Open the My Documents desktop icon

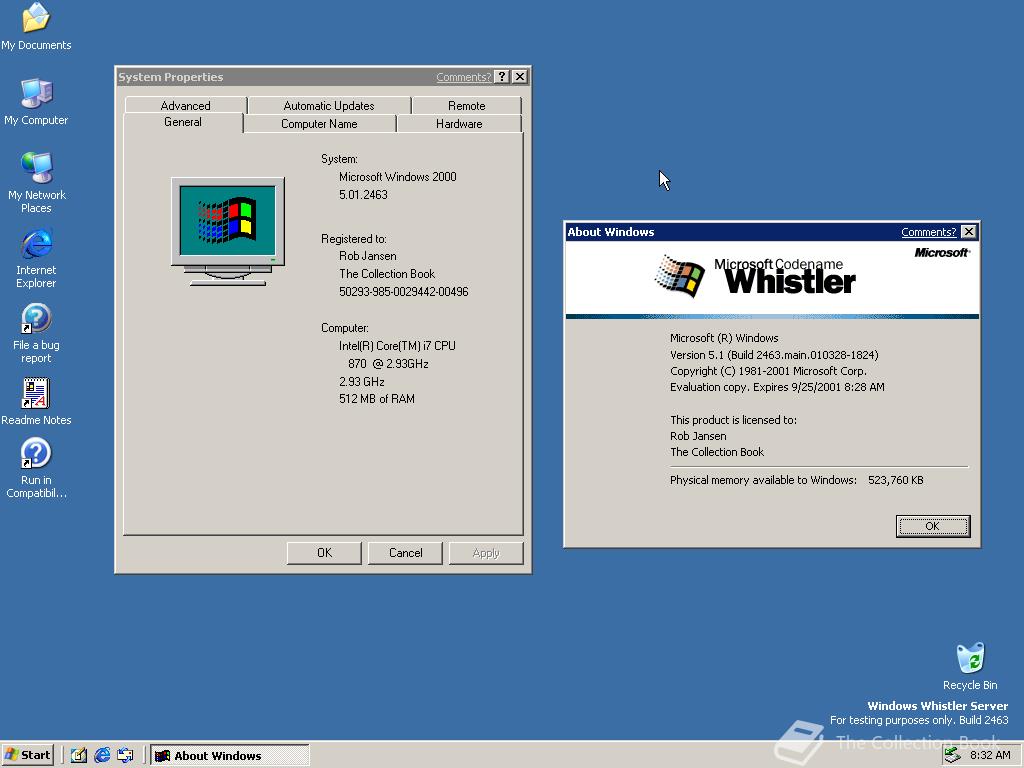point(36,27)
